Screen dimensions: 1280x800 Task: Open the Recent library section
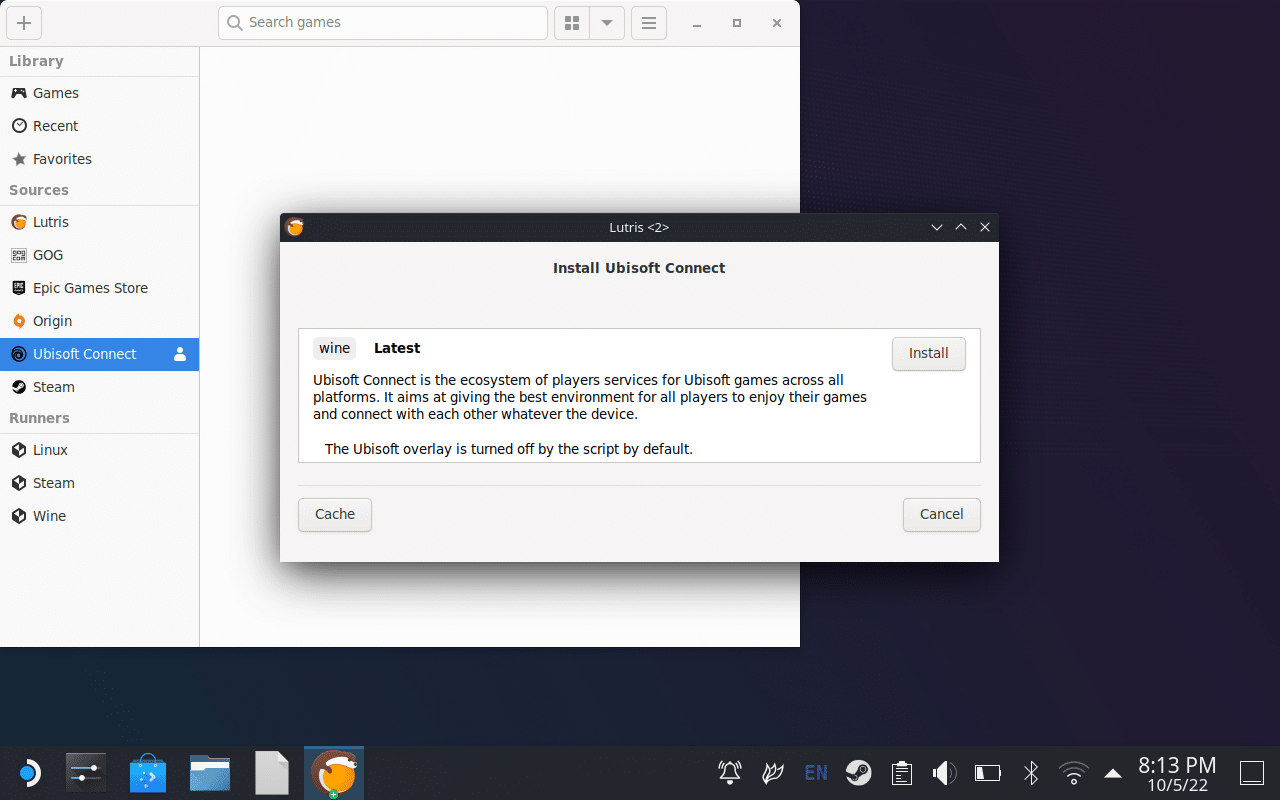click(99, 126)
